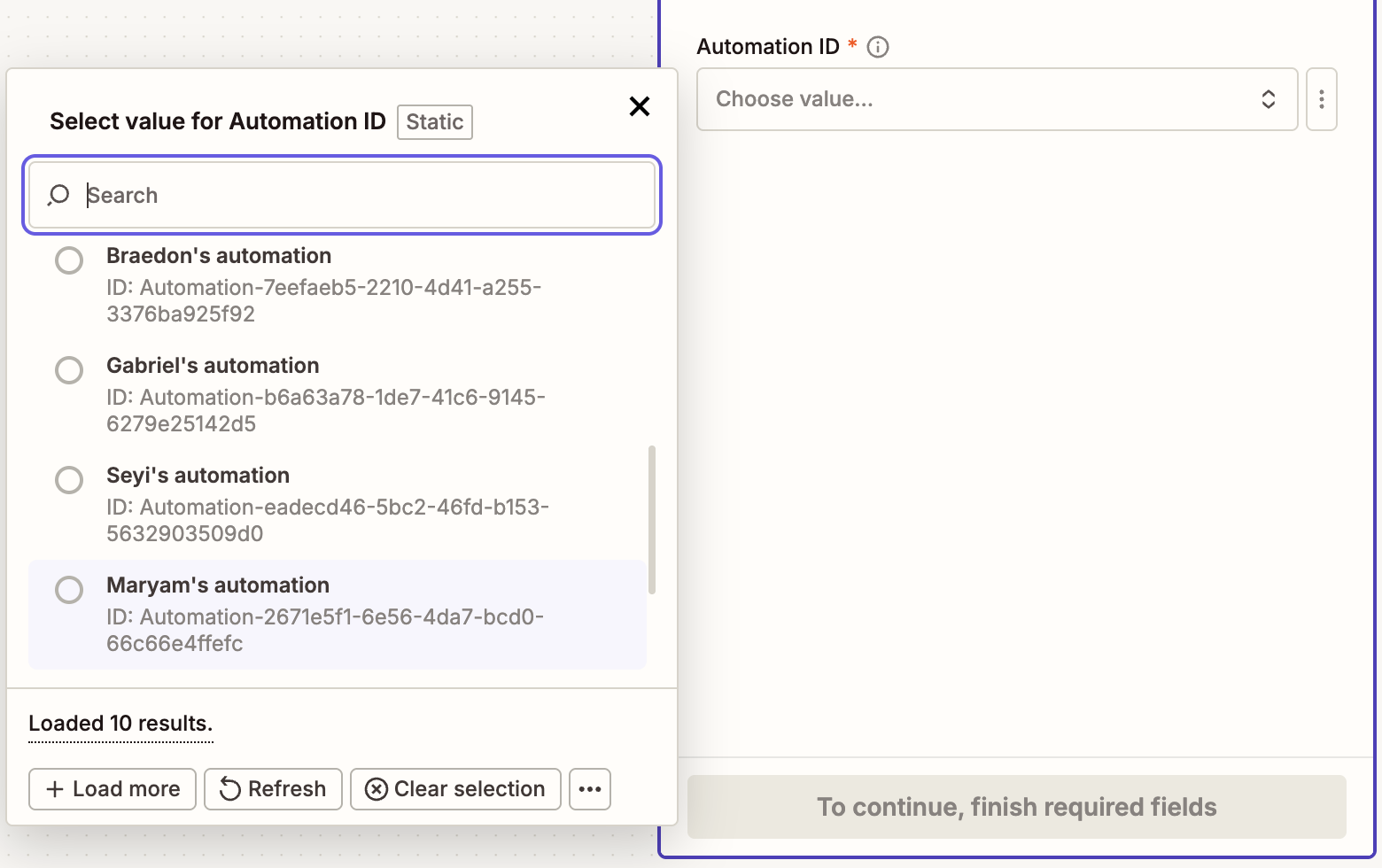Open the three-dot menu beside Choose value field
This screenshot has width=1382, height=868.
[1321, 99]
